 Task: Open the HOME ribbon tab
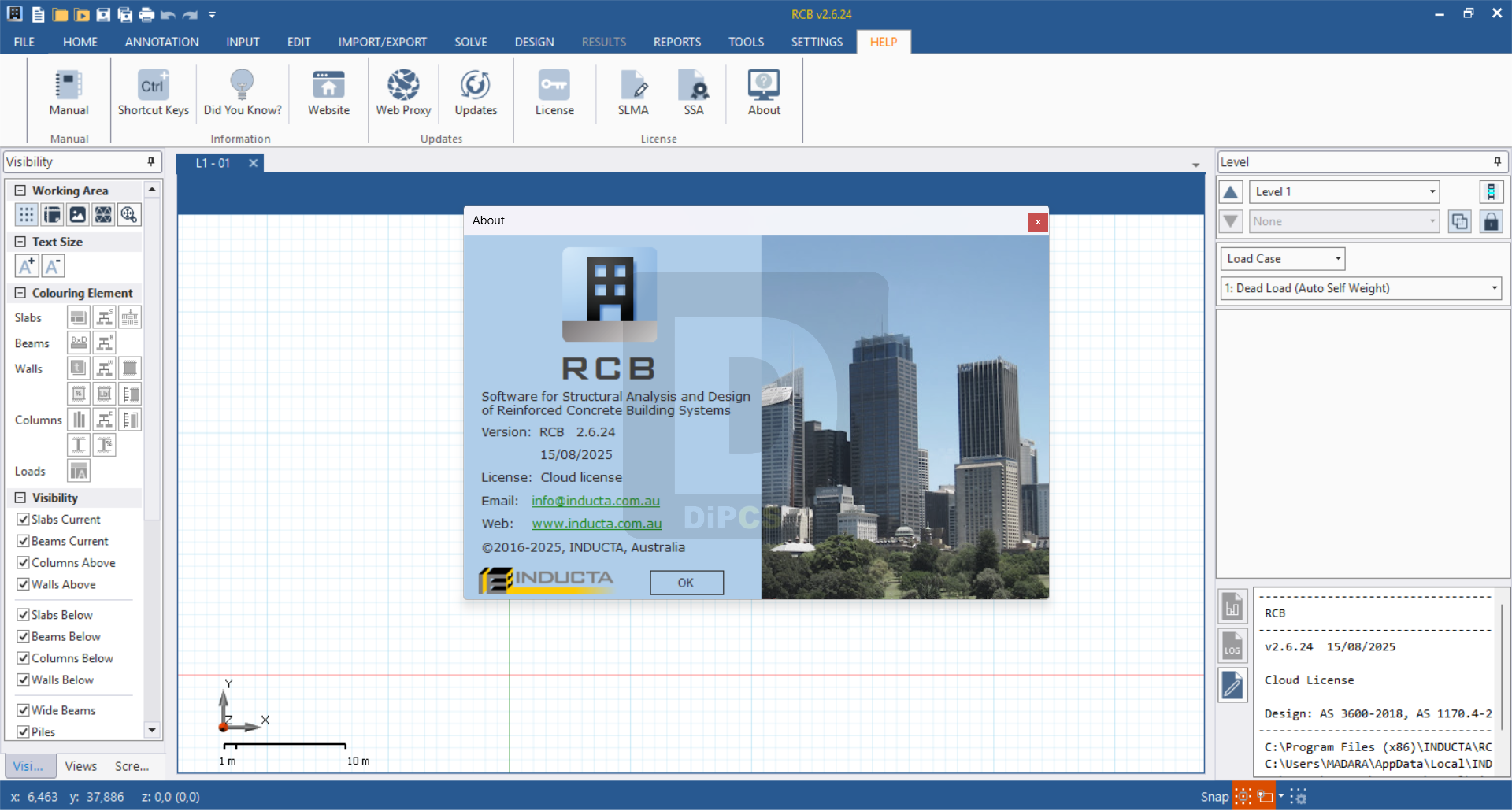(80, 42)
